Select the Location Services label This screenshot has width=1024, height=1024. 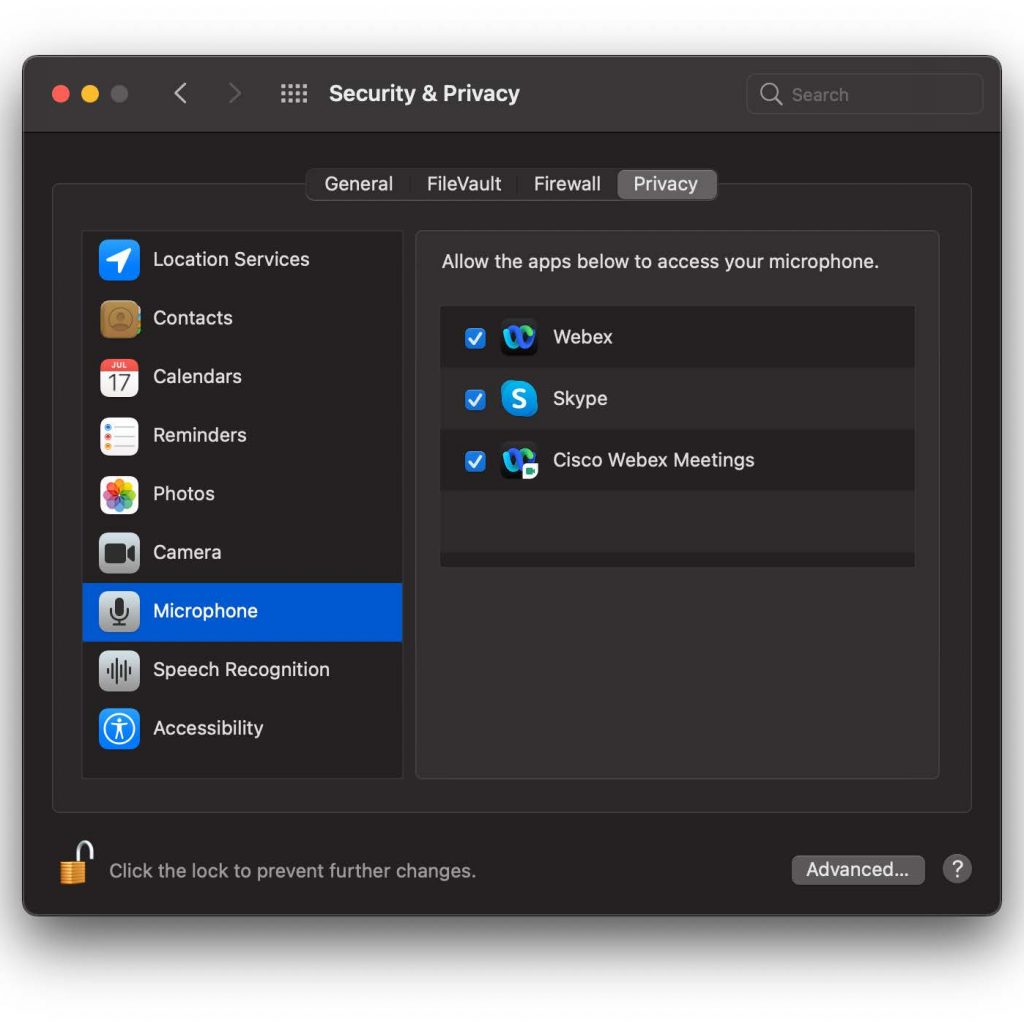pos(231,260)
